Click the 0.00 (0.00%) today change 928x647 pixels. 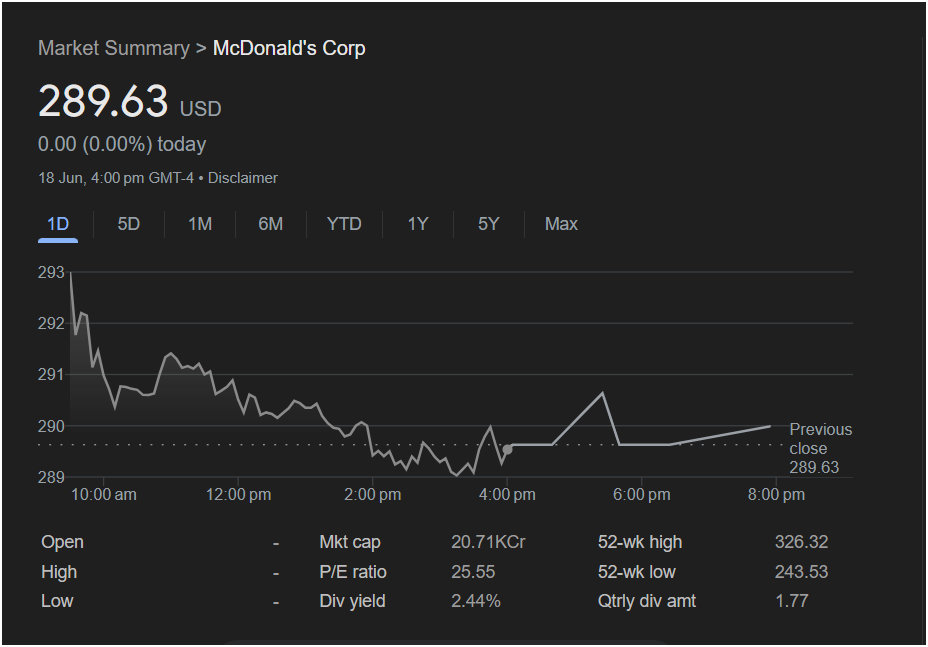coord(122,144)
